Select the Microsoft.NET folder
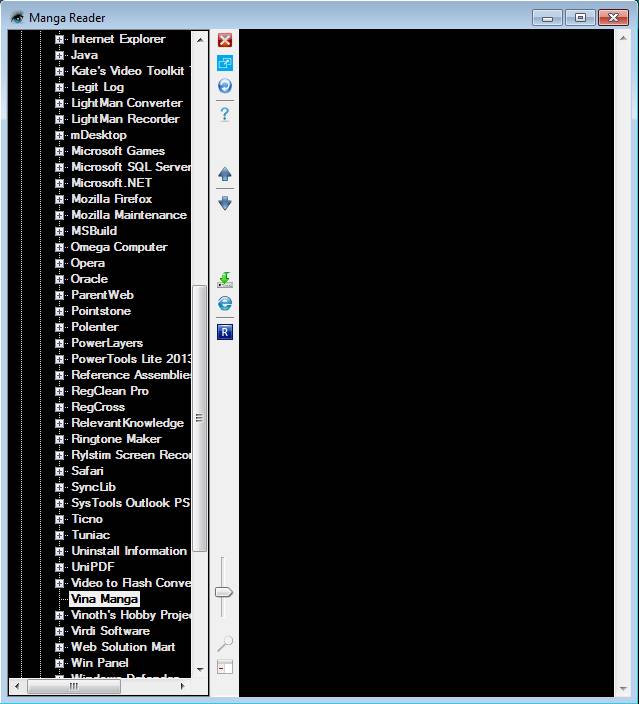The width and height of the screenshot is (639, 704). 111,183
